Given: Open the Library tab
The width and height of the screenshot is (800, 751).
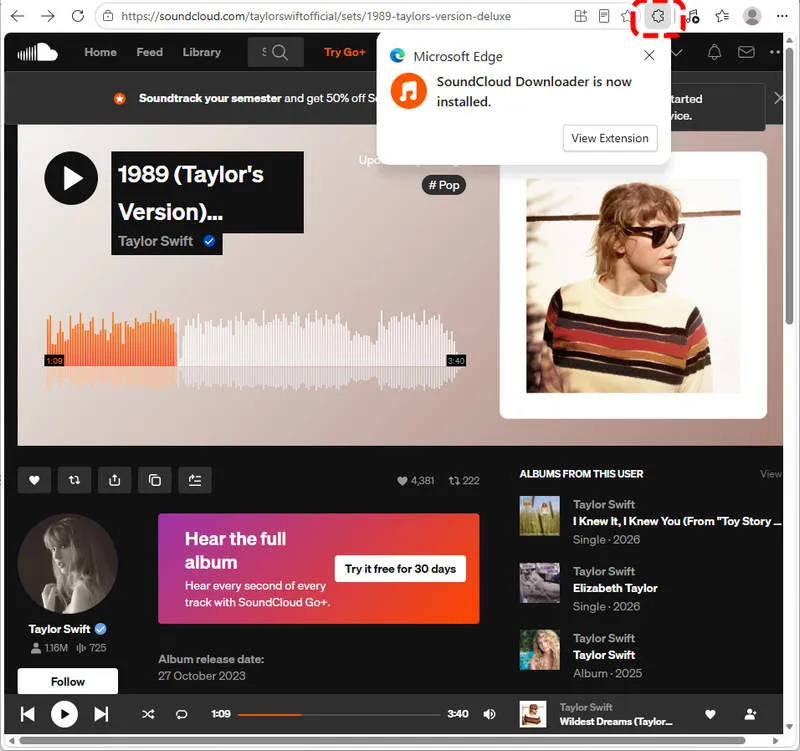Looking at the screenshot, I should [202, 52].
